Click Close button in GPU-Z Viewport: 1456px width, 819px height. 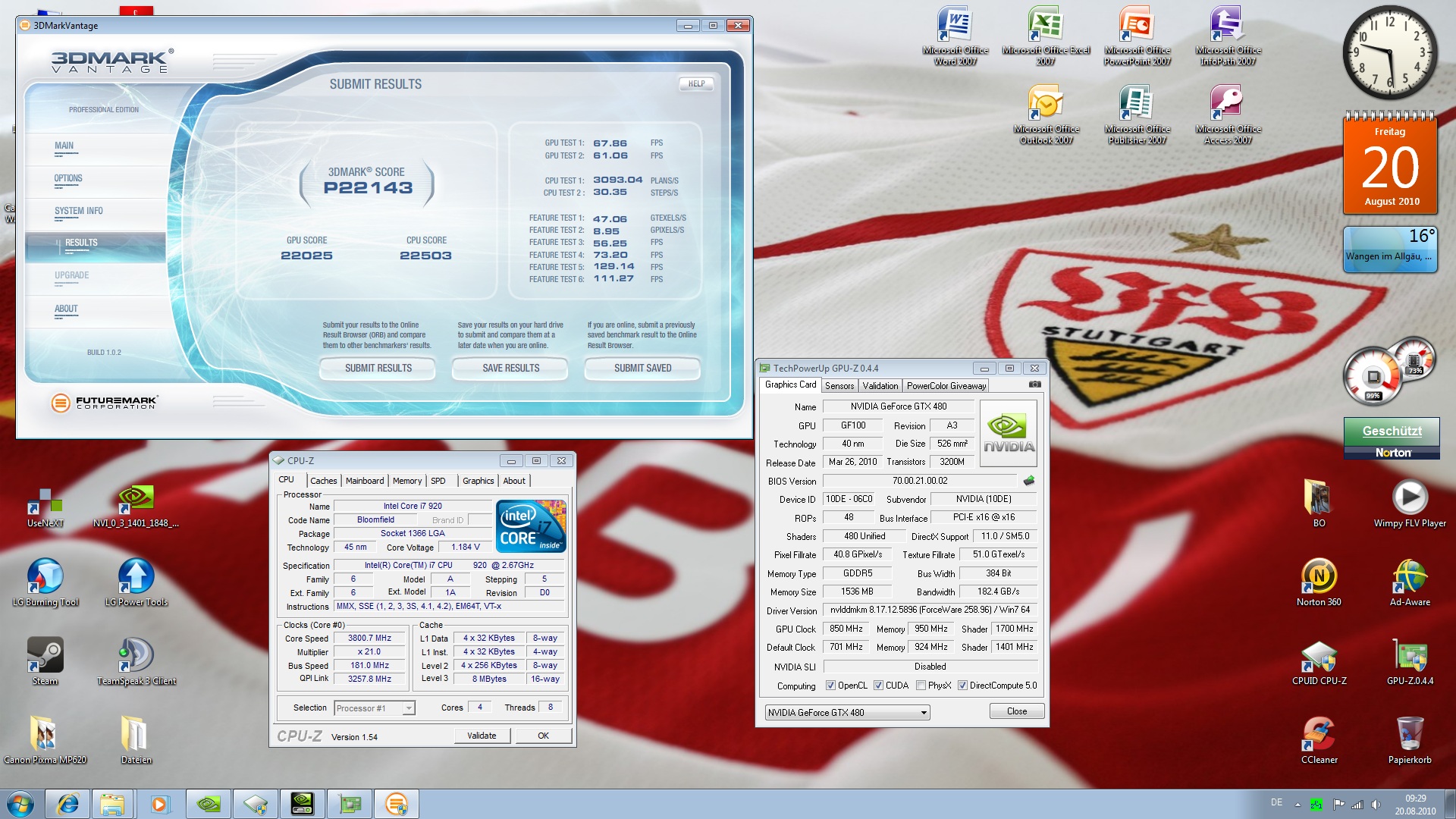[x=1017, y=711]
